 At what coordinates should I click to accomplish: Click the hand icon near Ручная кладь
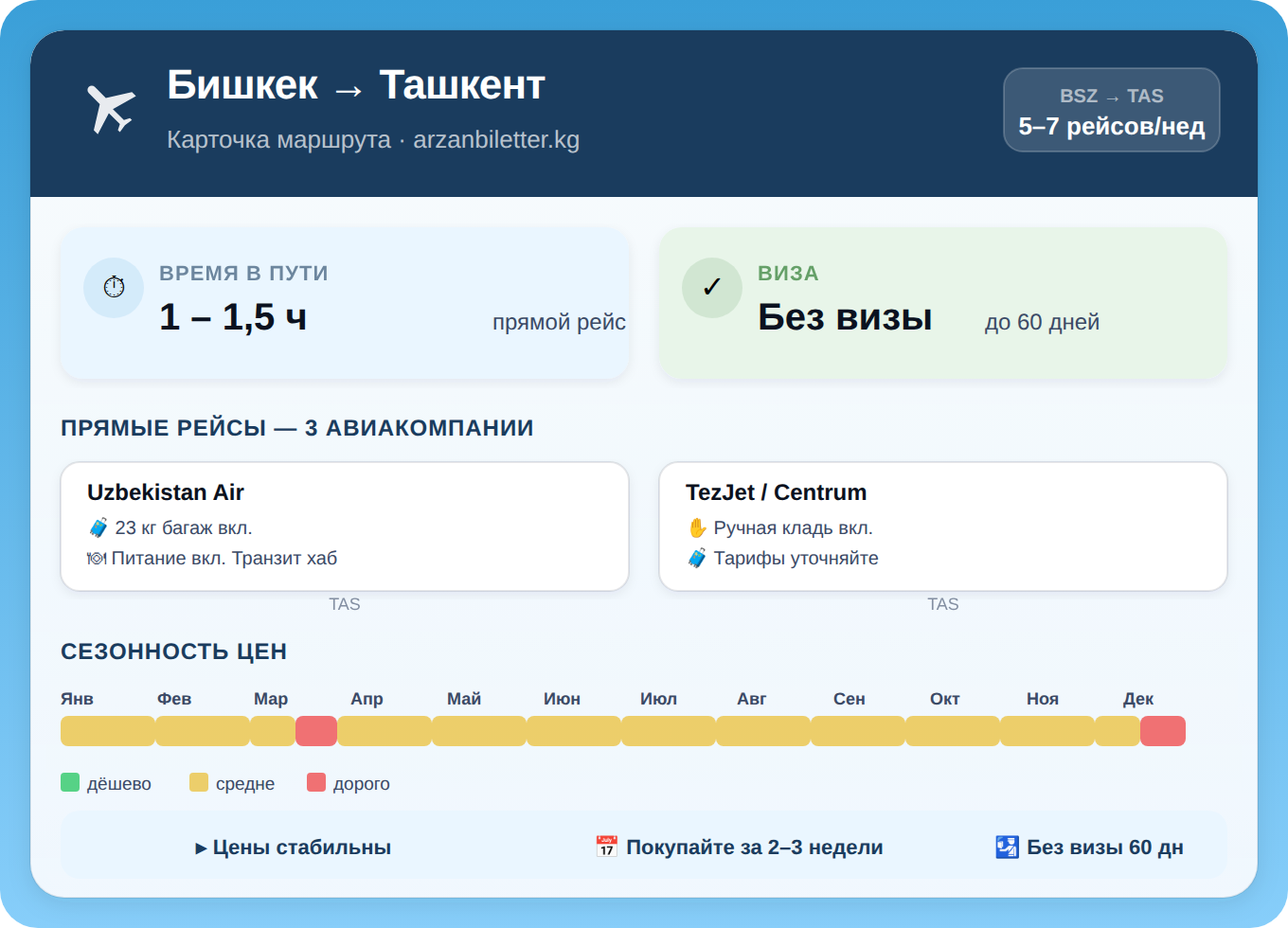pyautogui.click(x=695, y=527)
